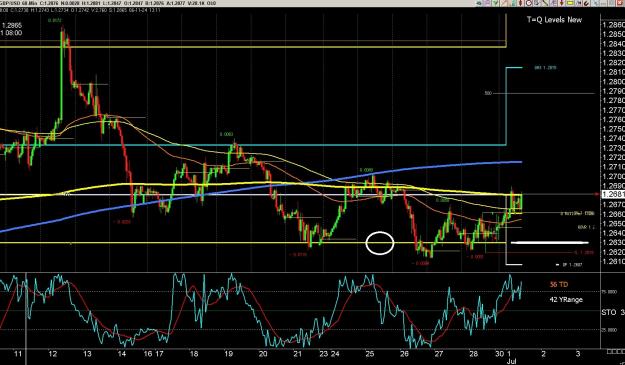Click the date label 27 on time axis

point(438,353)
